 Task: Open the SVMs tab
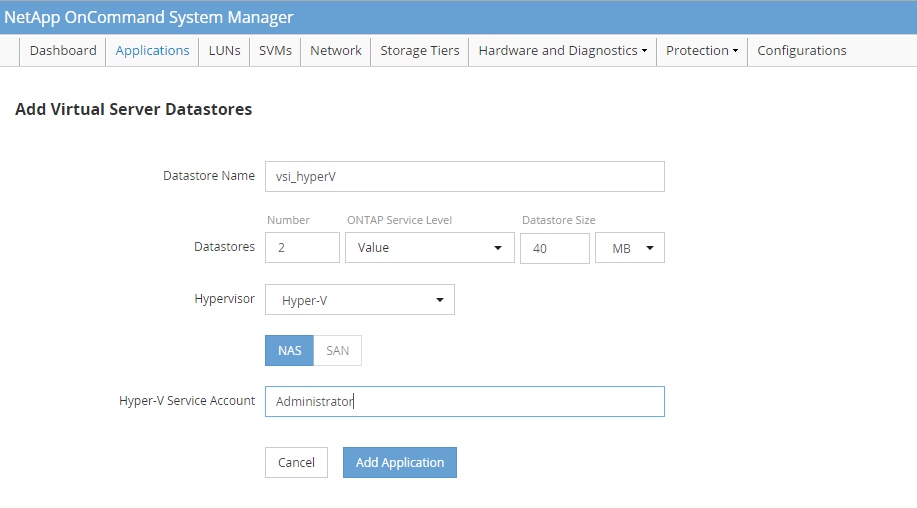275,51
